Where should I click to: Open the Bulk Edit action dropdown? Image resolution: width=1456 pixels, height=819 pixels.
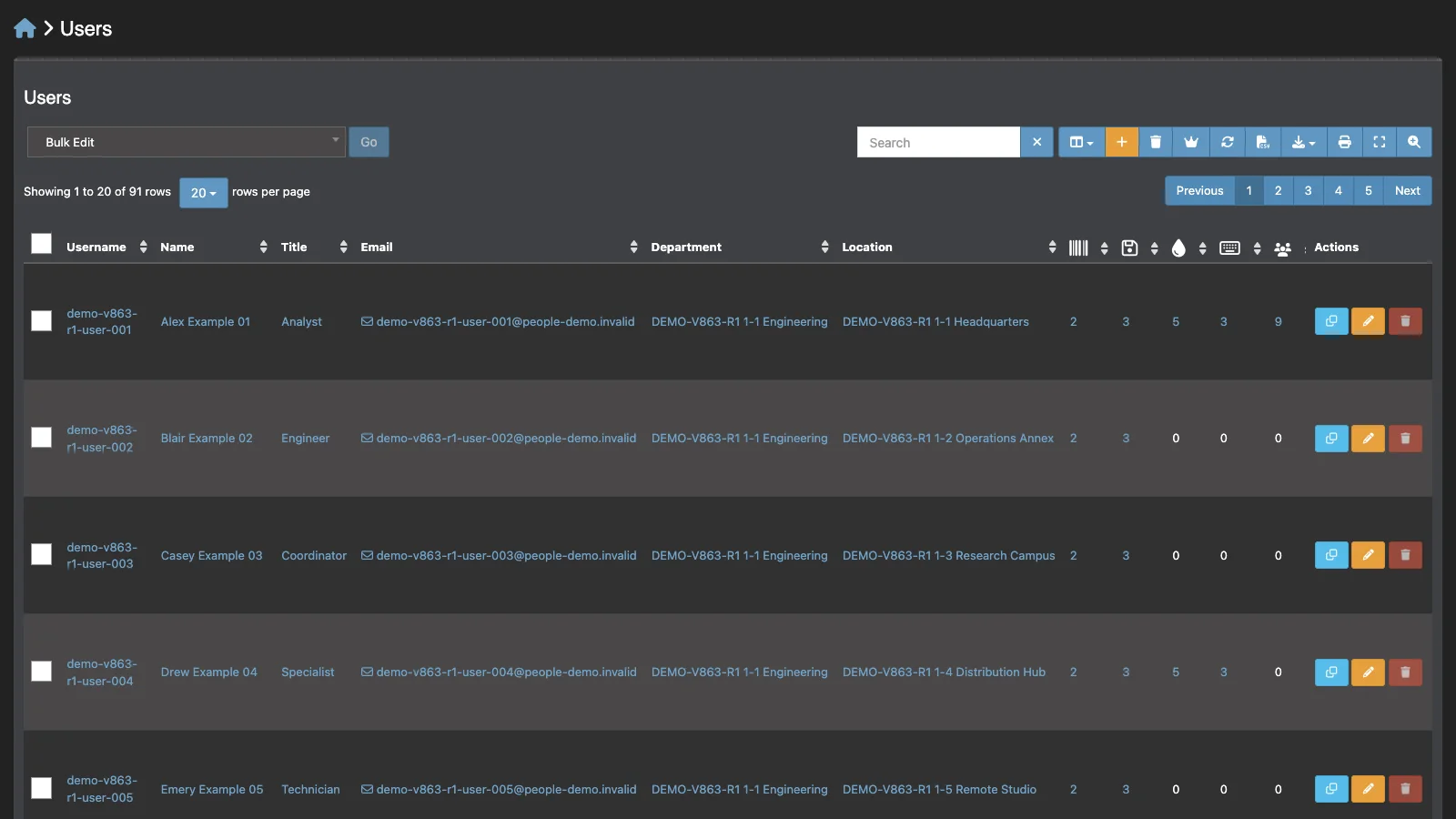[x=187, y=142]
